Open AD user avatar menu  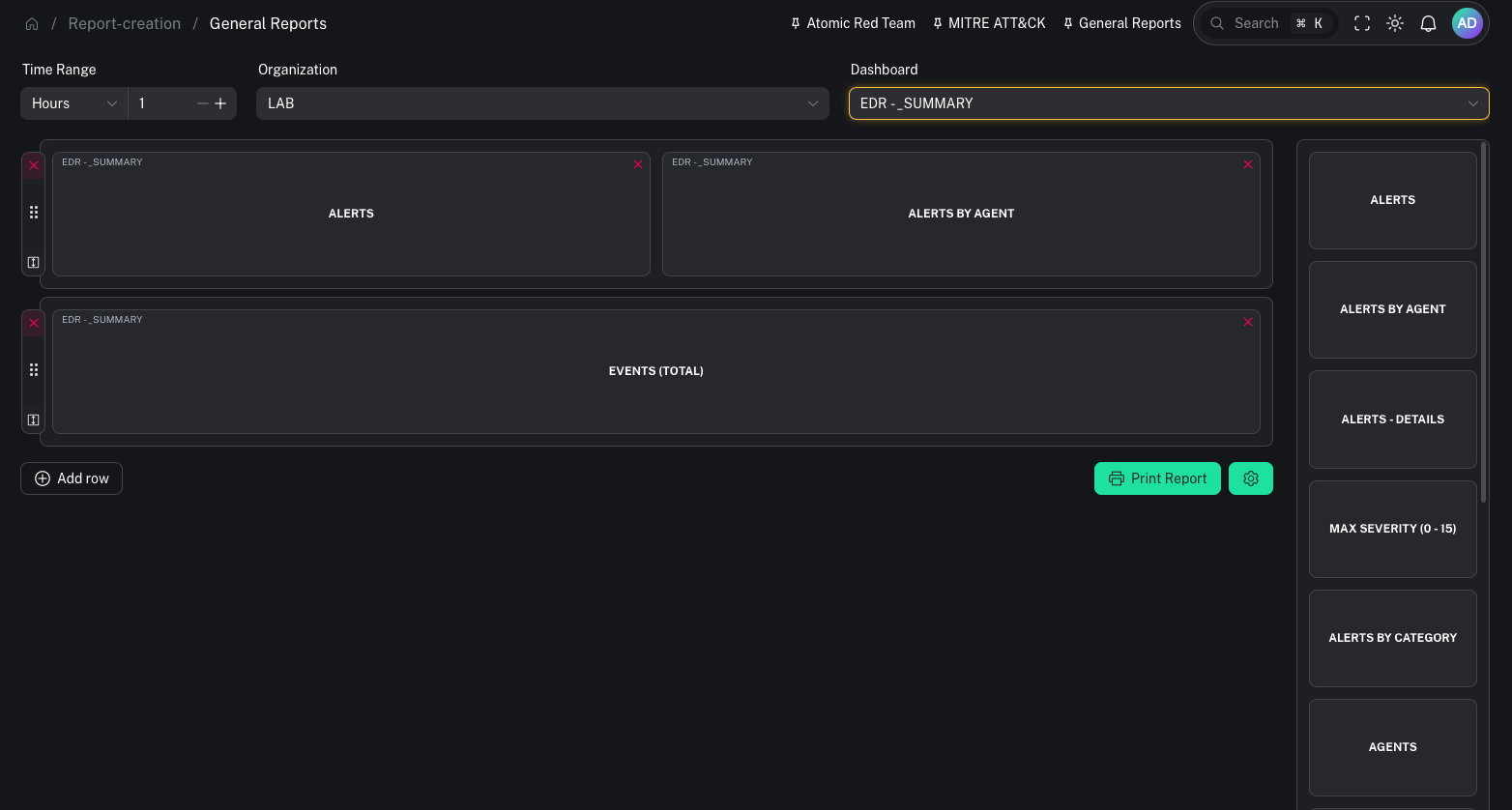(x=1467, y=23)
